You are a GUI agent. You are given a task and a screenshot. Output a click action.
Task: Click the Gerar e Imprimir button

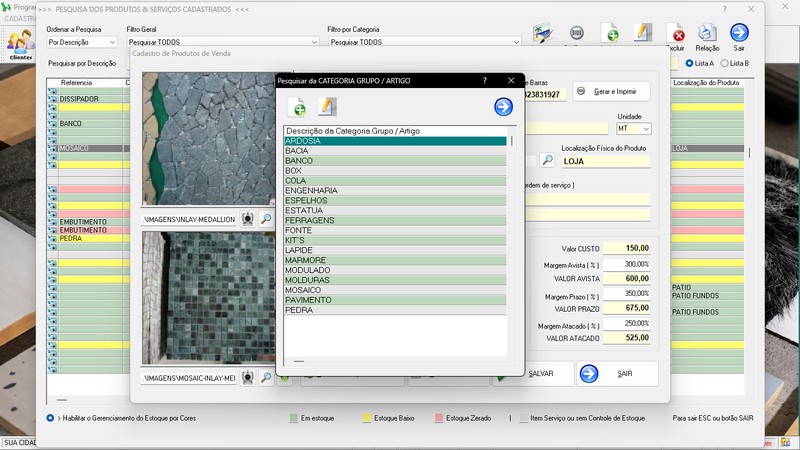click(x=611, y=92)
